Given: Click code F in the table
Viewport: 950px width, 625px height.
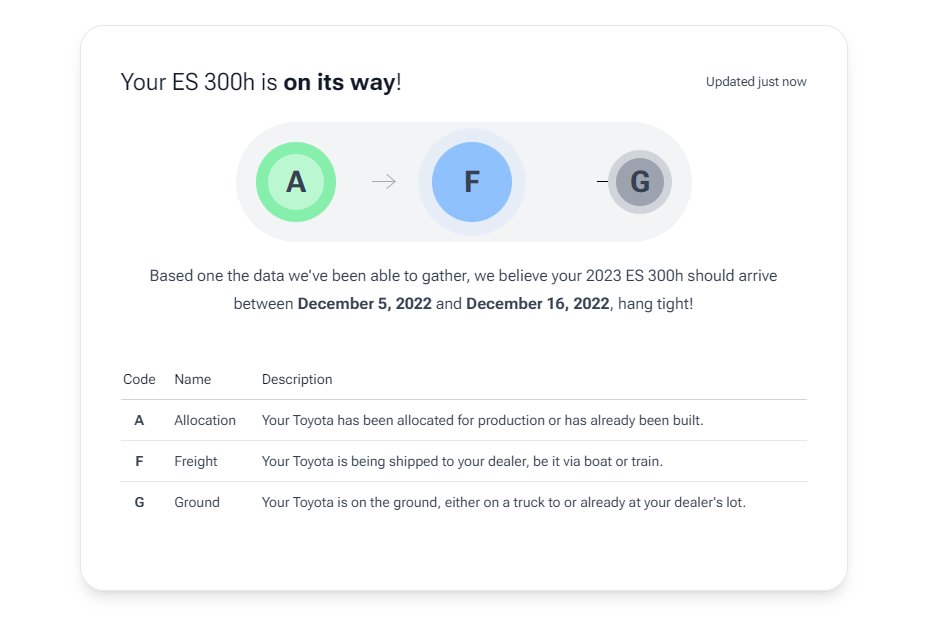Looking at the screenshot, I should (139, 461).
